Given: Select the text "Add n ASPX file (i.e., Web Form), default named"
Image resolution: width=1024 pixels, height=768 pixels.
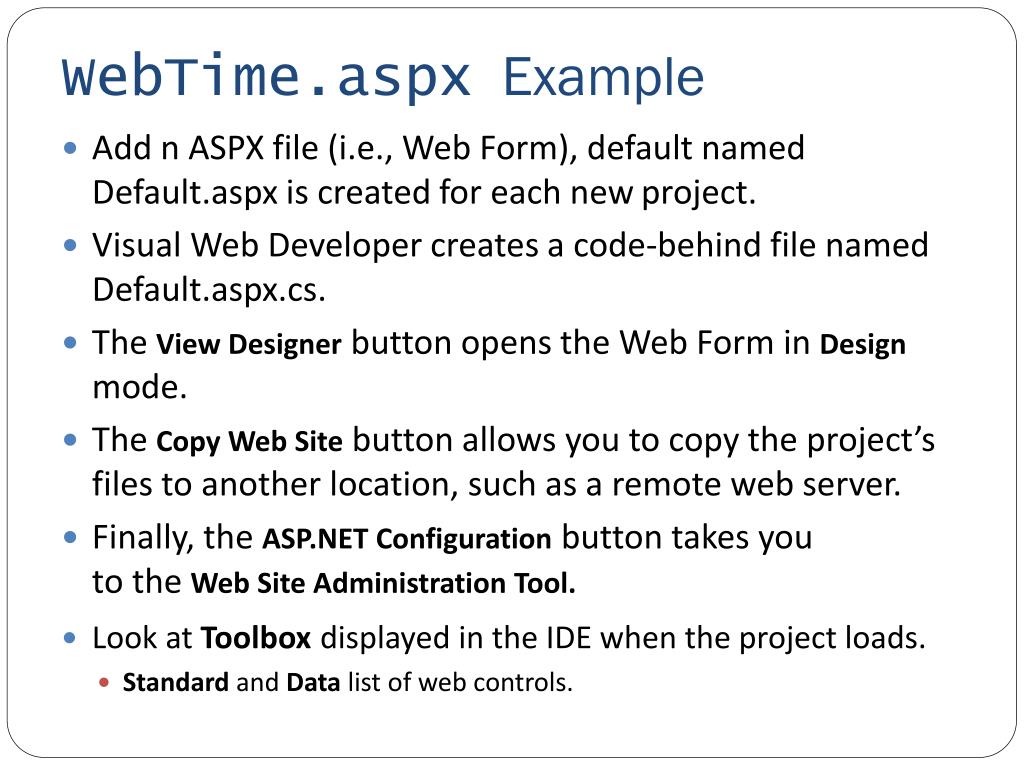Looking at the screenshot, I should pos(448,148).
